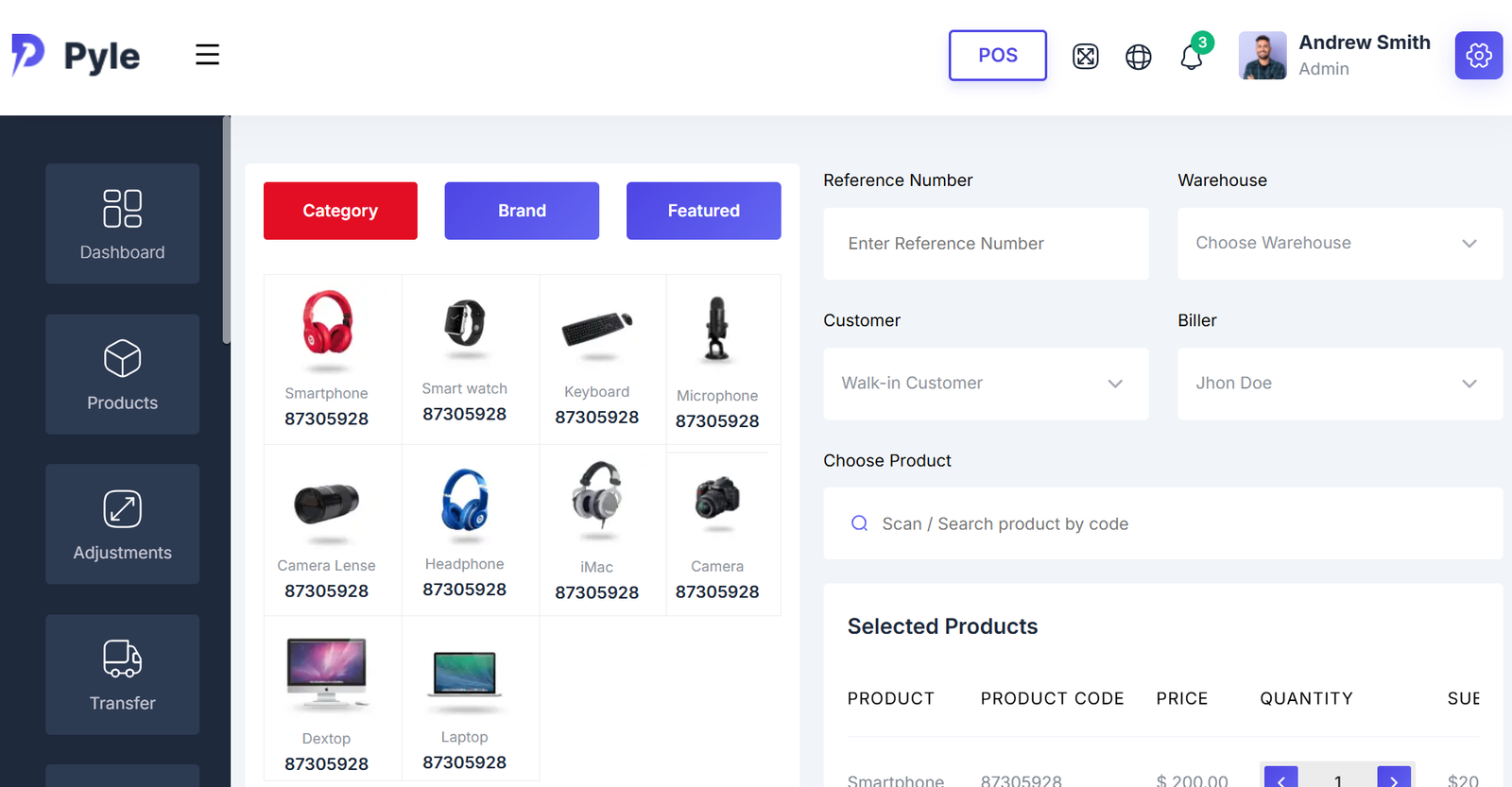Open Adjustments in the sidebar
The height and width of the screenshot is (787, 1512).
pyautogui.click(x=123, y=524)
